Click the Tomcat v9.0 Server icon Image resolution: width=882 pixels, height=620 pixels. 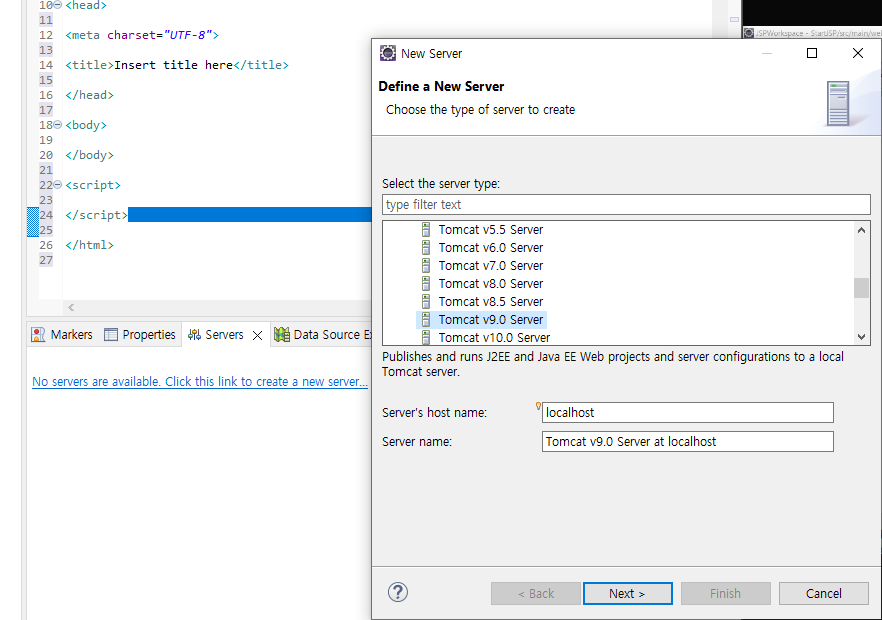click(426, 320)
